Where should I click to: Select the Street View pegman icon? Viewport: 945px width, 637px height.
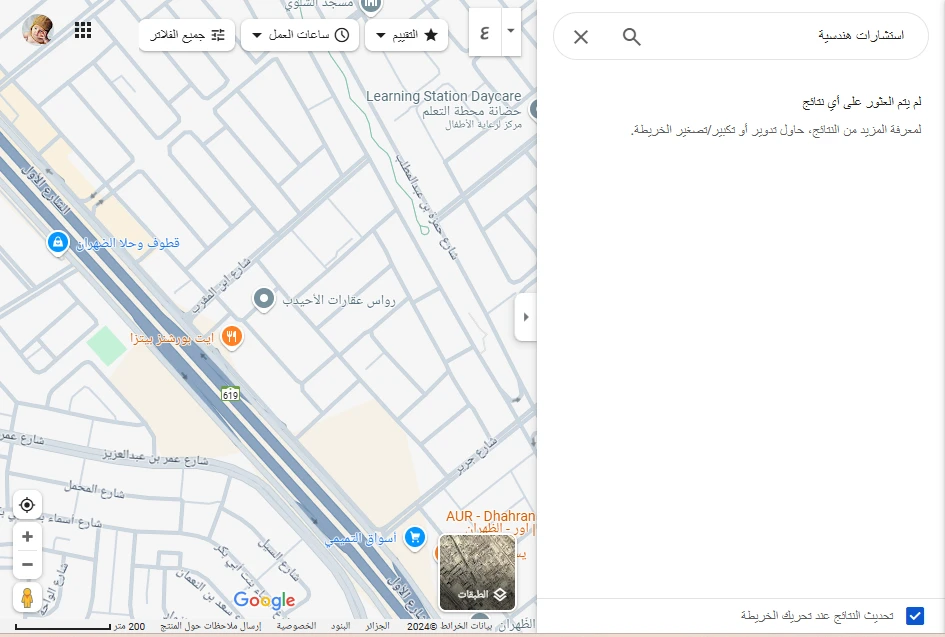click(27, 598)
